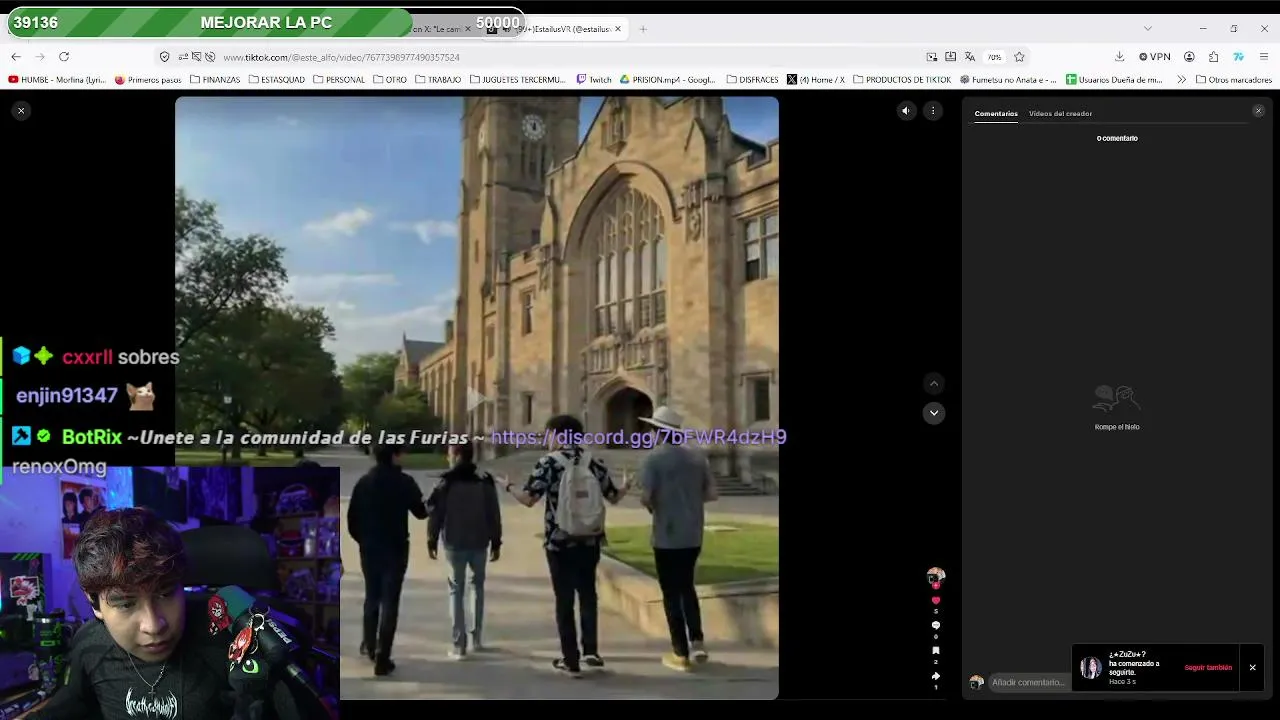Click the Seguir también link
Viewport: 1280px width, 720px height.
click(1208, 668)
